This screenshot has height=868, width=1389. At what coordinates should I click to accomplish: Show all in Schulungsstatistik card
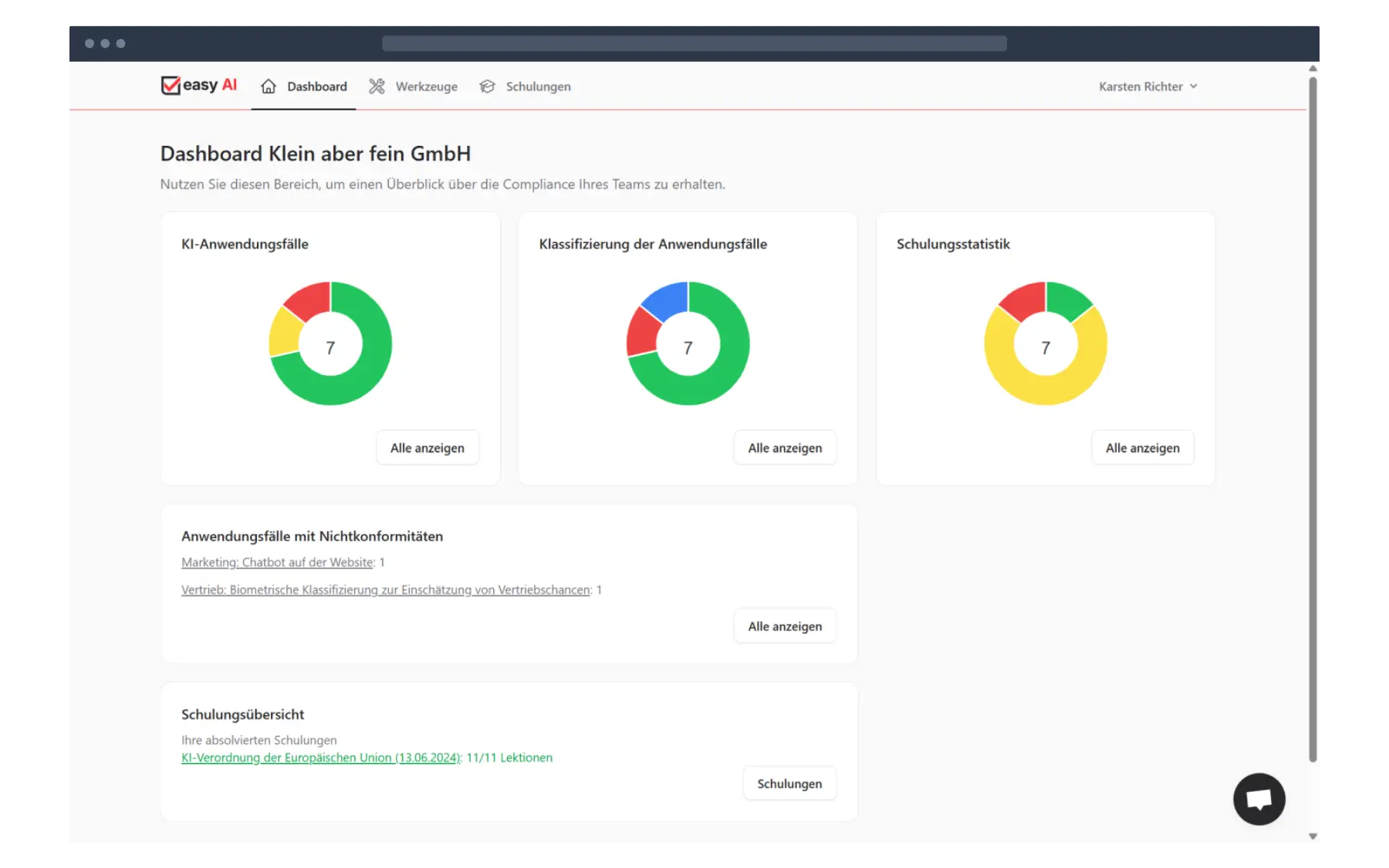click(x=1143, y=448)
